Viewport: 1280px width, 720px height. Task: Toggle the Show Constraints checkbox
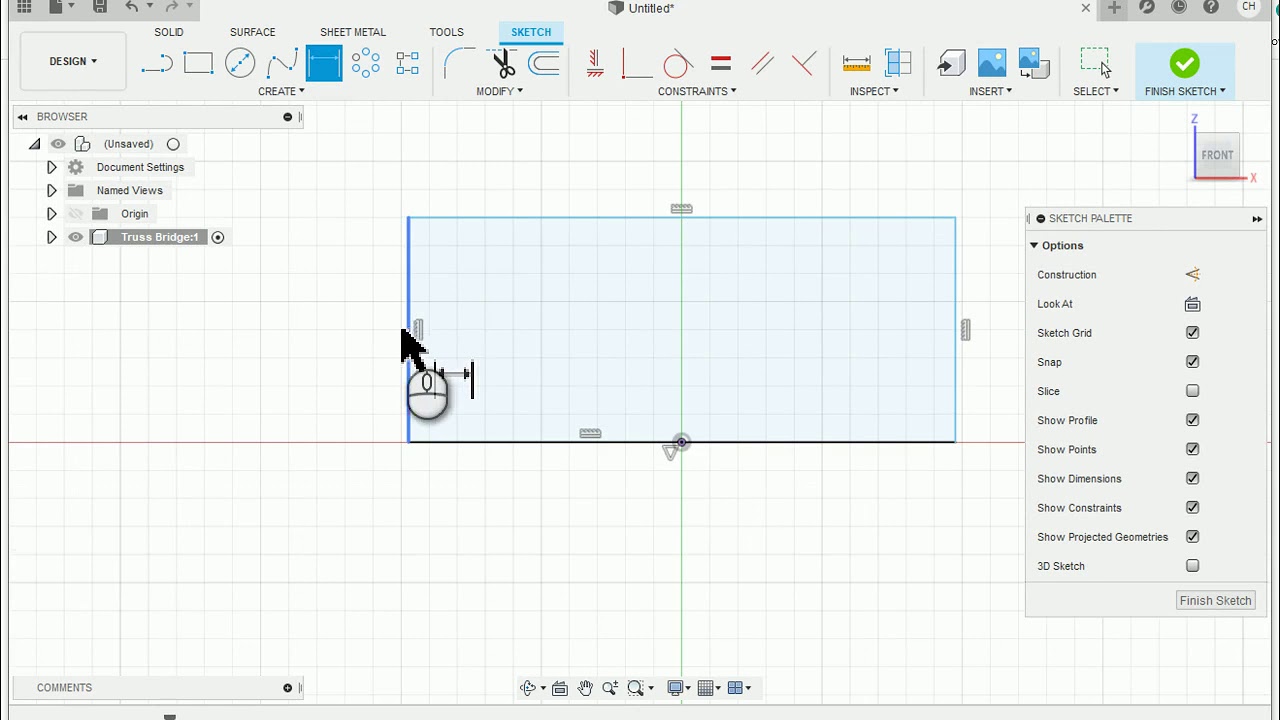[x=1192, y=507]
